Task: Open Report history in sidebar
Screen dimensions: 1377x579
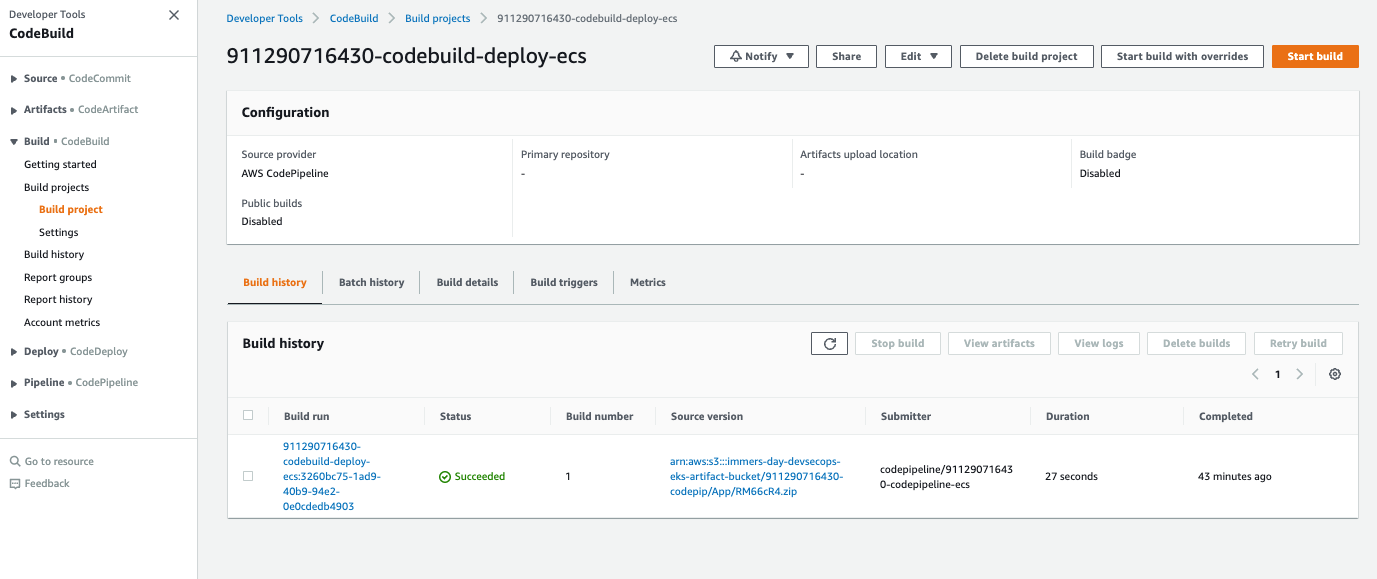Action: pyautogui.click(x=58, y=299)
